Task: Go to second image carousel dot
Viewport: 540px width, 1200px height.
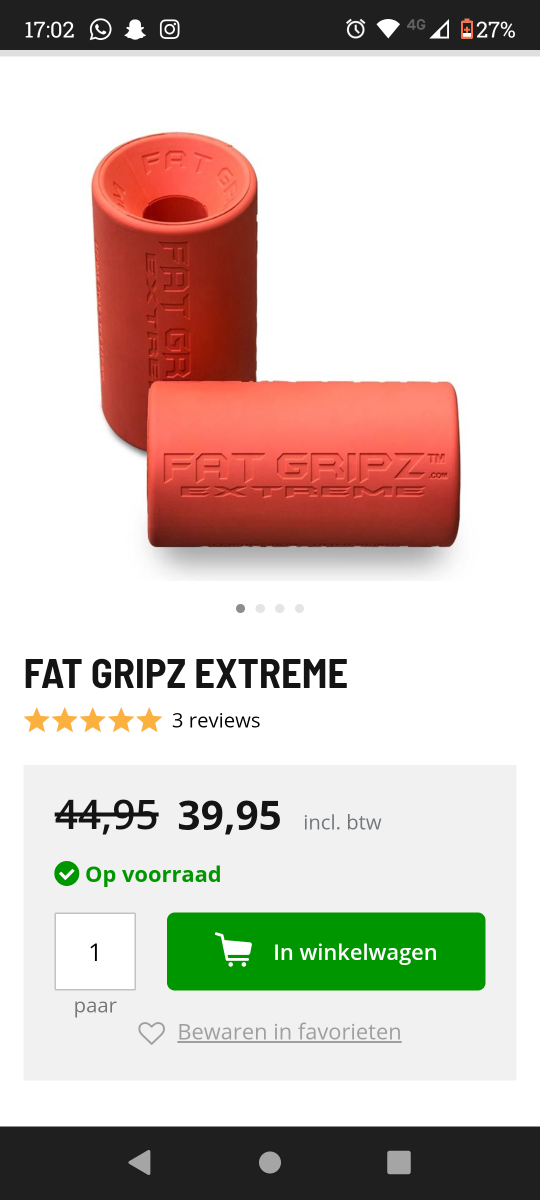Action: tap(260, 608)
